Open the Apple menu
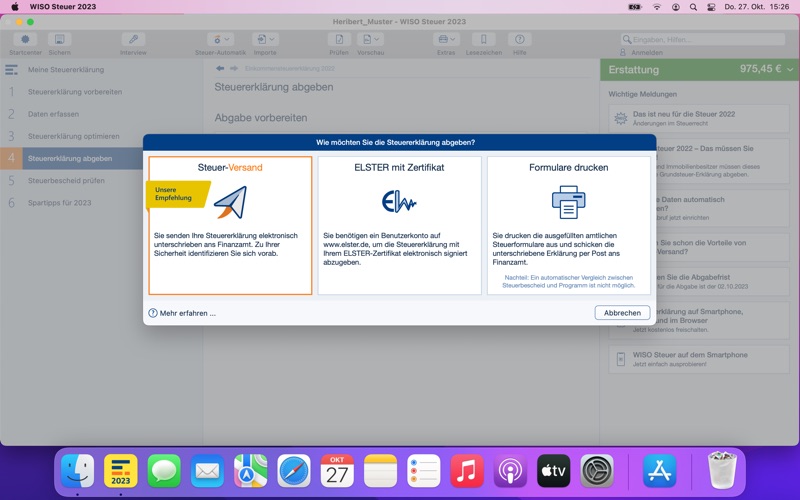Image resolution: width=800 pixels, height=500 pixels. (15, 7)
